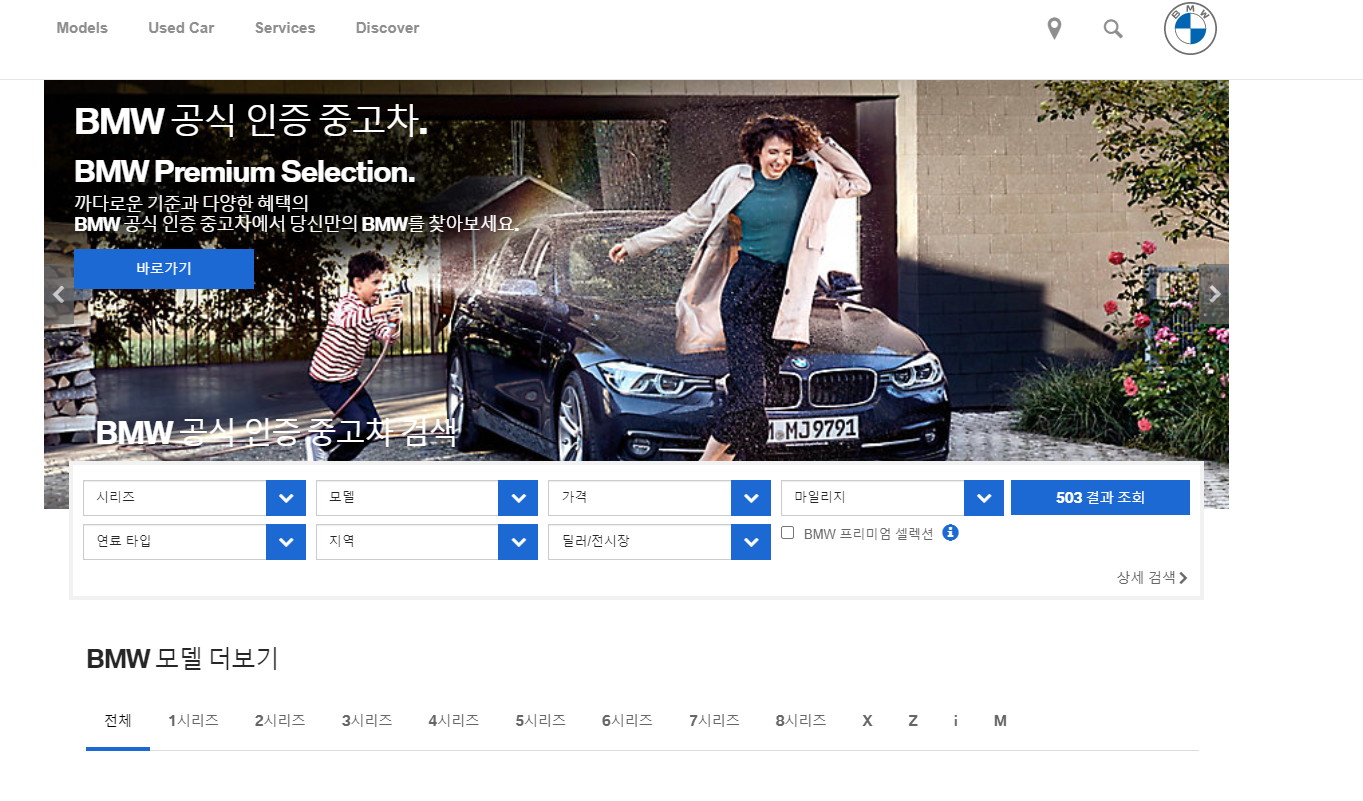Screen dimensions: 1363x801
Task: Click the BMW 공식 인증 중고차 검색 heading
Action: (x=277, y=433)
